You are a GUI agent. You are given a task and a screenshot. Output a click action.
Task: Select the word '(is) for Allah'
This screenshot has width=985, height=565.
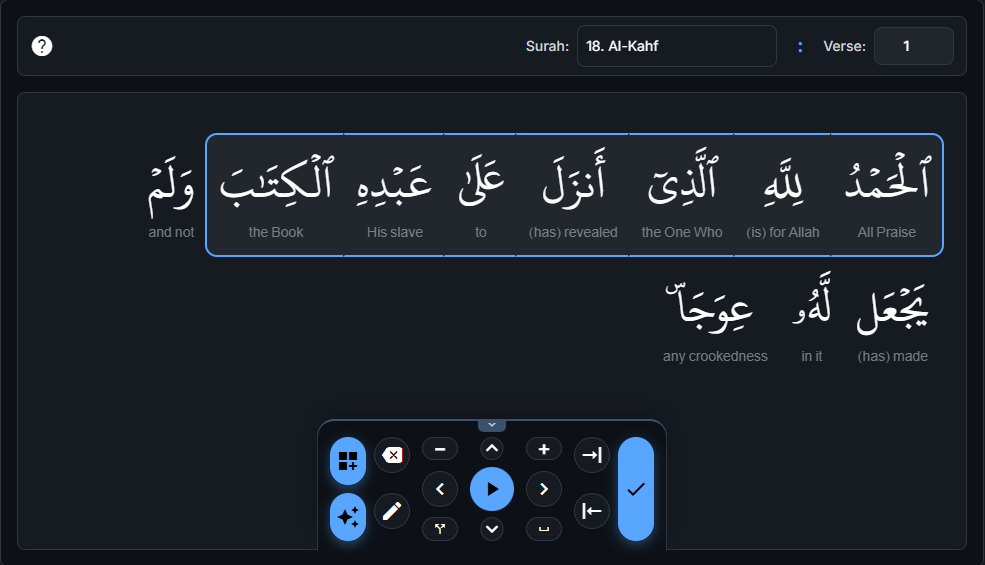(x=783, y=195)
